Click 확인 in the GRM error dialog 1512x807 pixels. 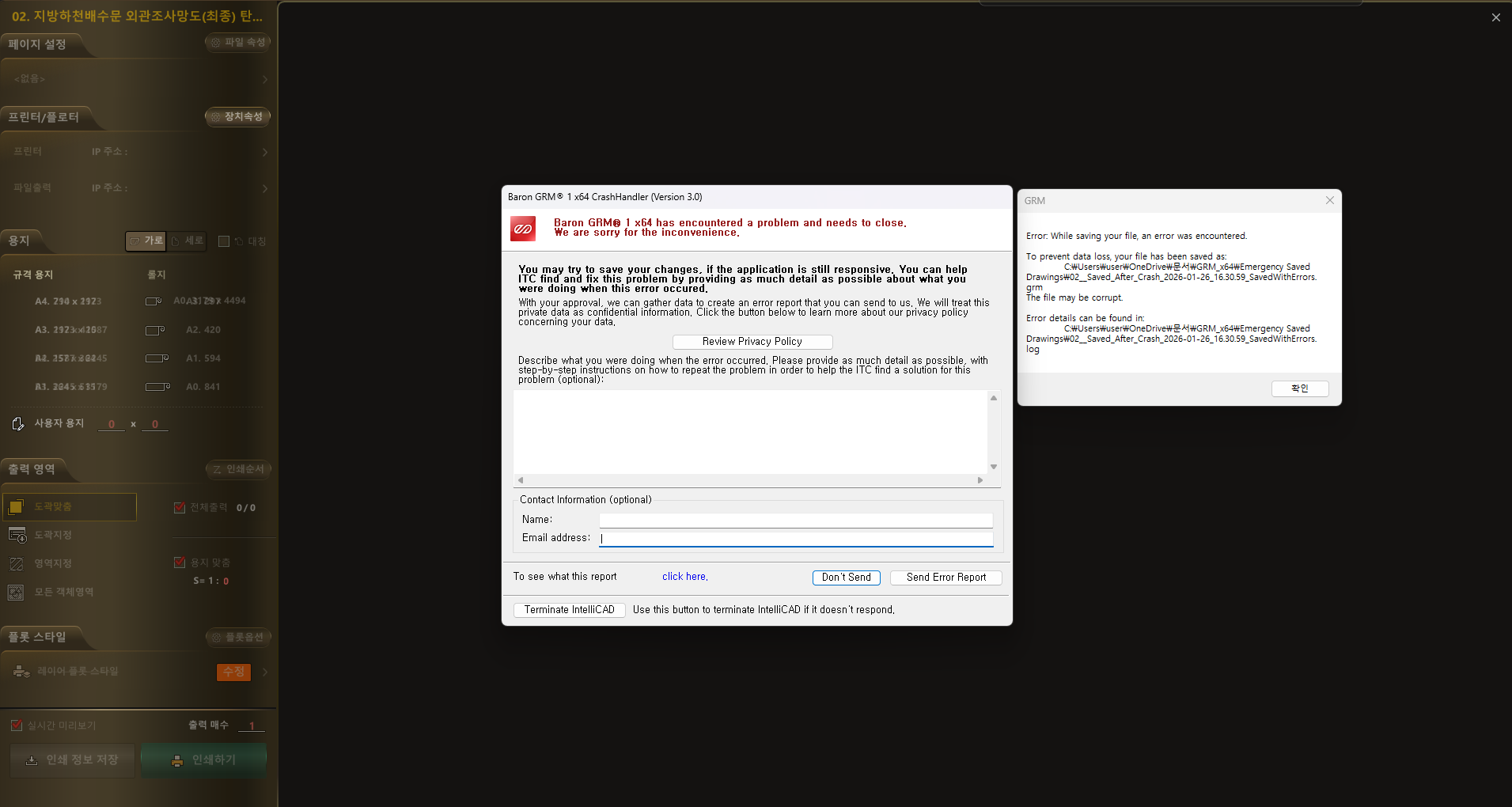click(1300, 388)
